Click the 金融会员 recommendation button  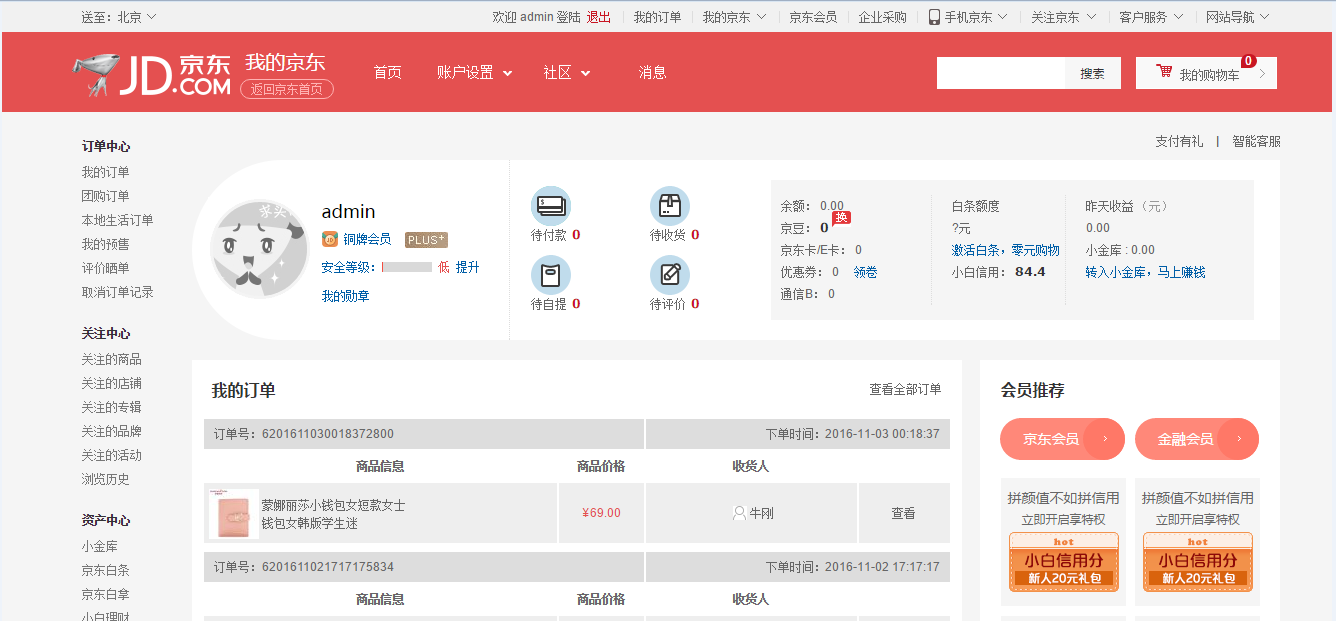point(1196,439)
